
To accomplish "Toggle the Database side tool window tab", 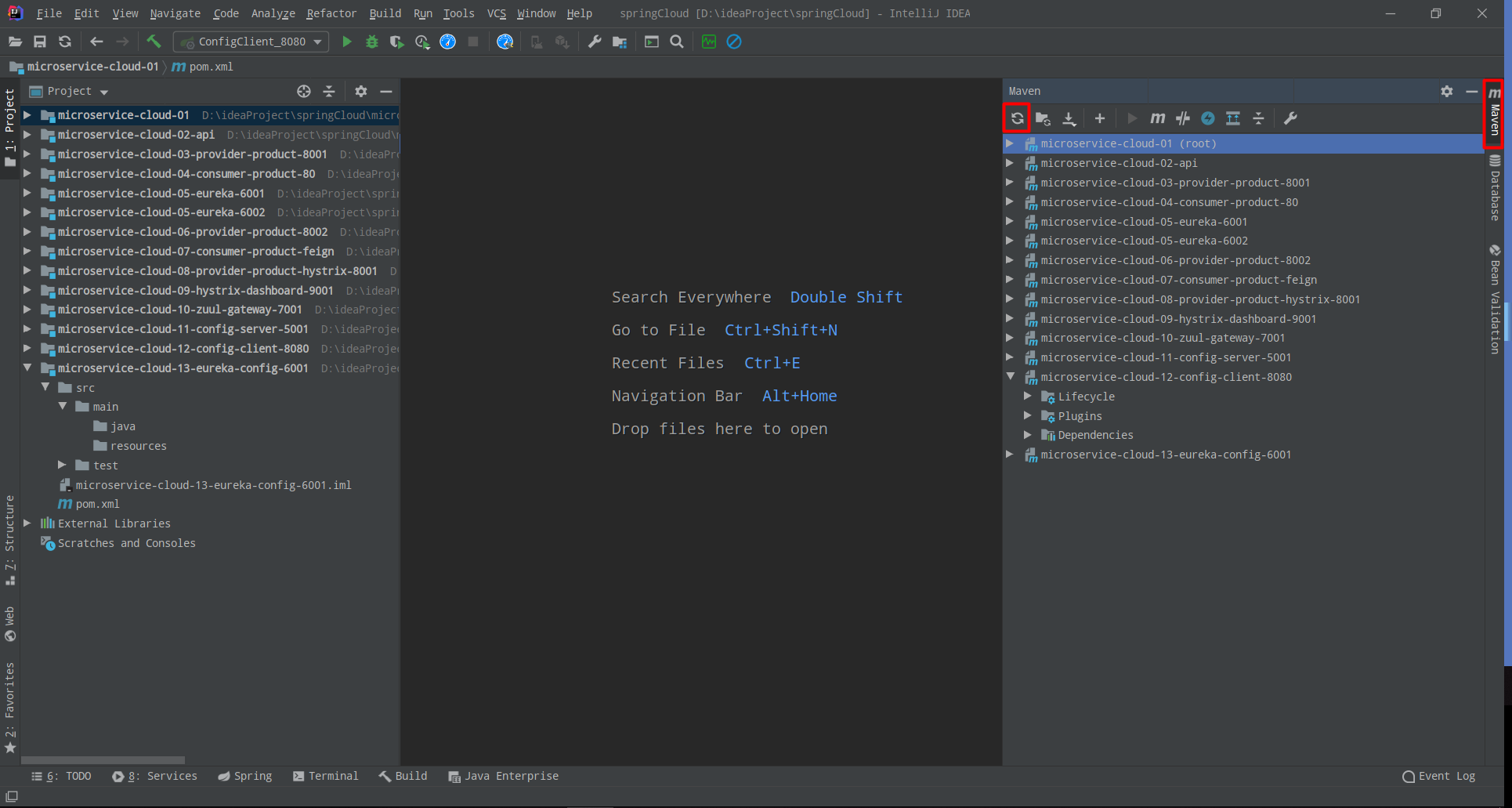I will click(1494, 187).
